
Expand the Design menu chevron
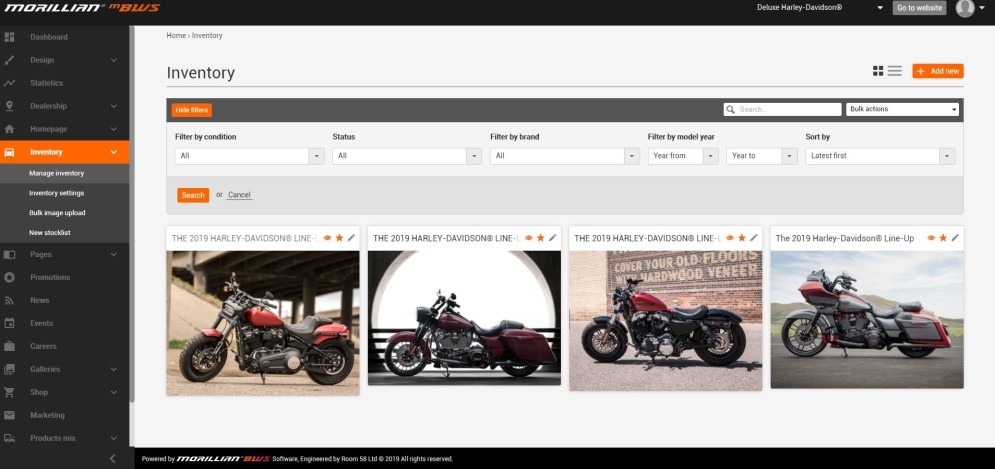click(114, 60)
